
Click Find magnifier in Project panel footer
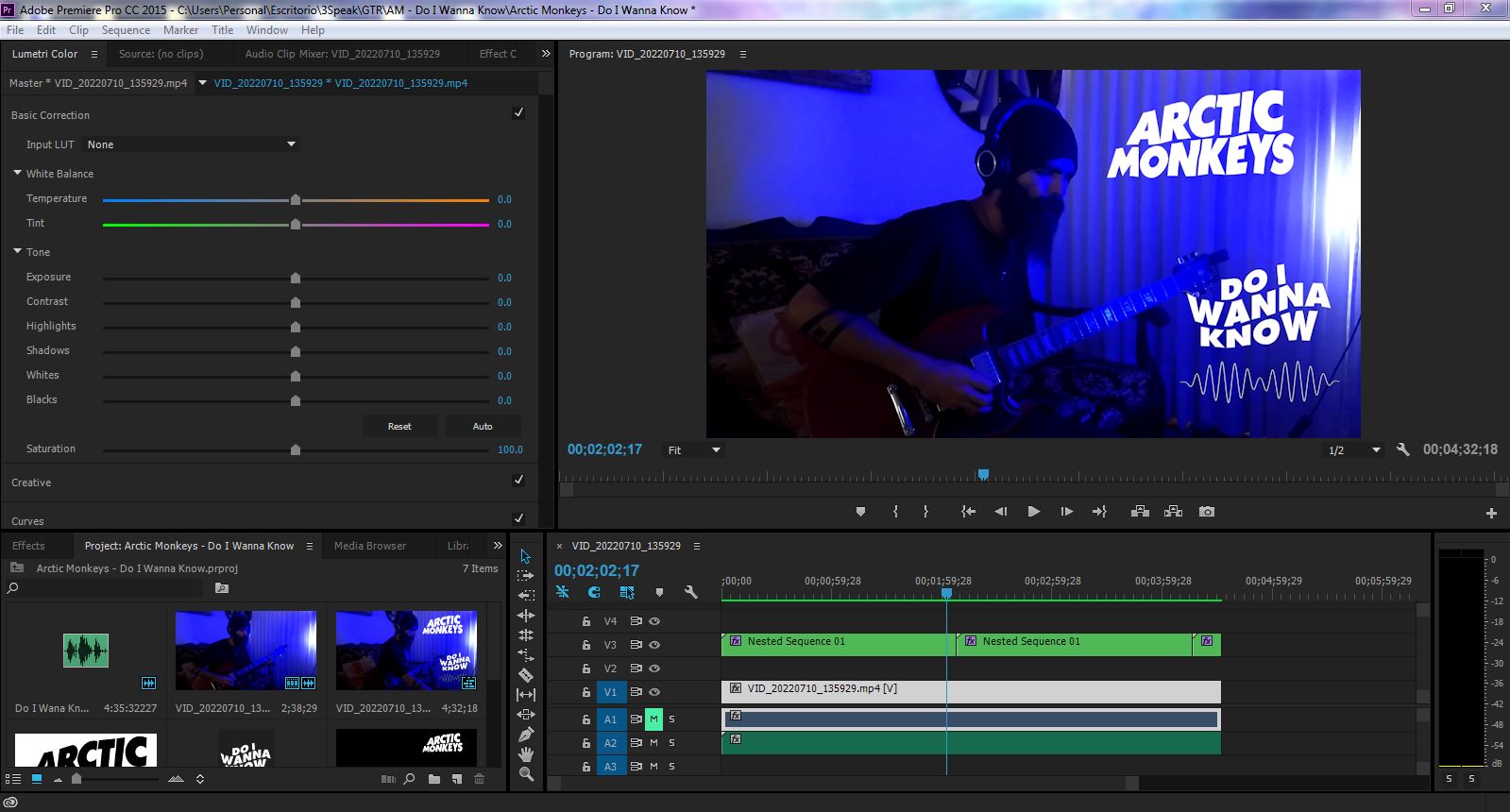[409, 779]
